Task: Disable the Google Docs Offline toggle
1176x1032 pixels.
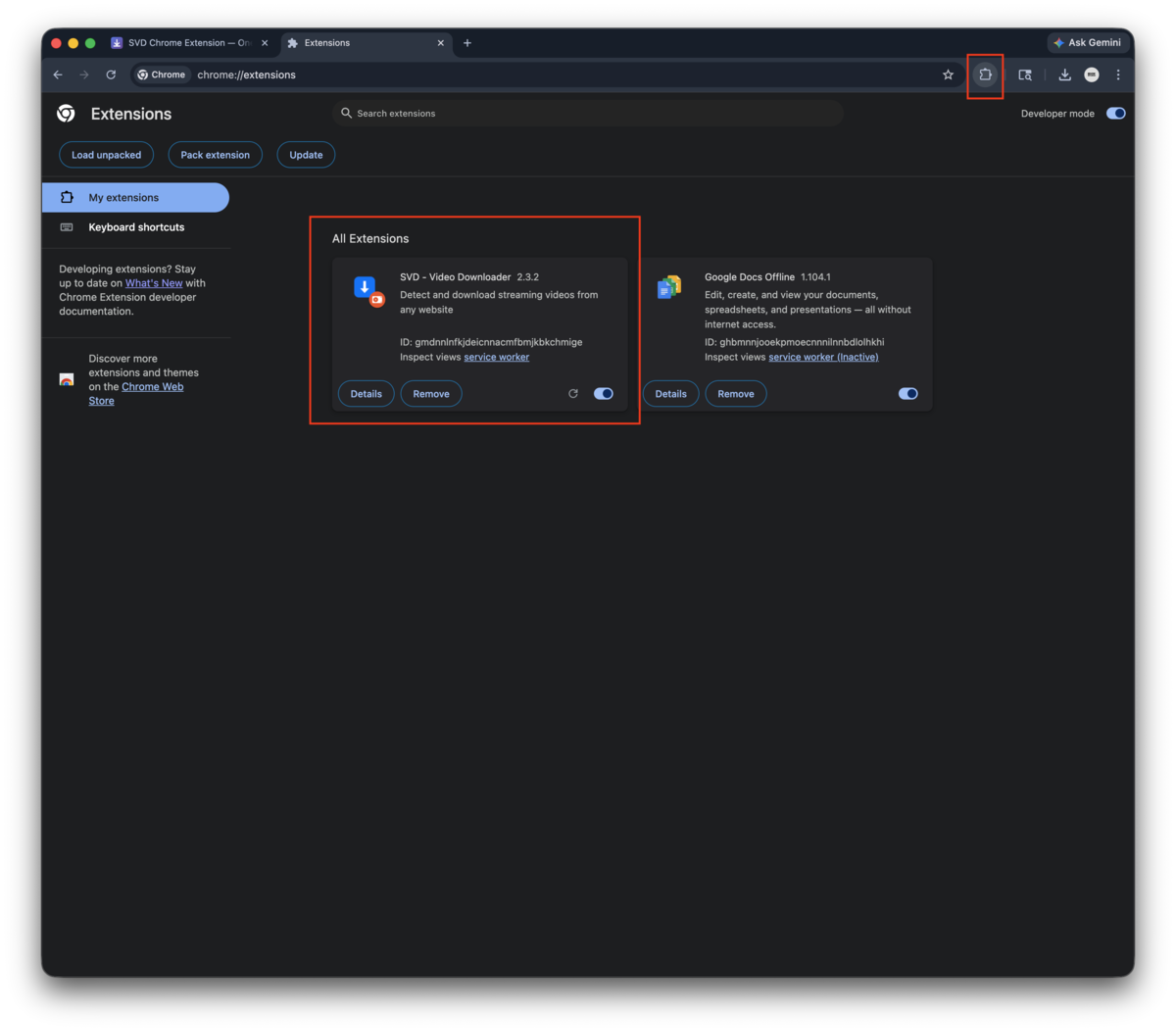Action: tap(908, 394)
